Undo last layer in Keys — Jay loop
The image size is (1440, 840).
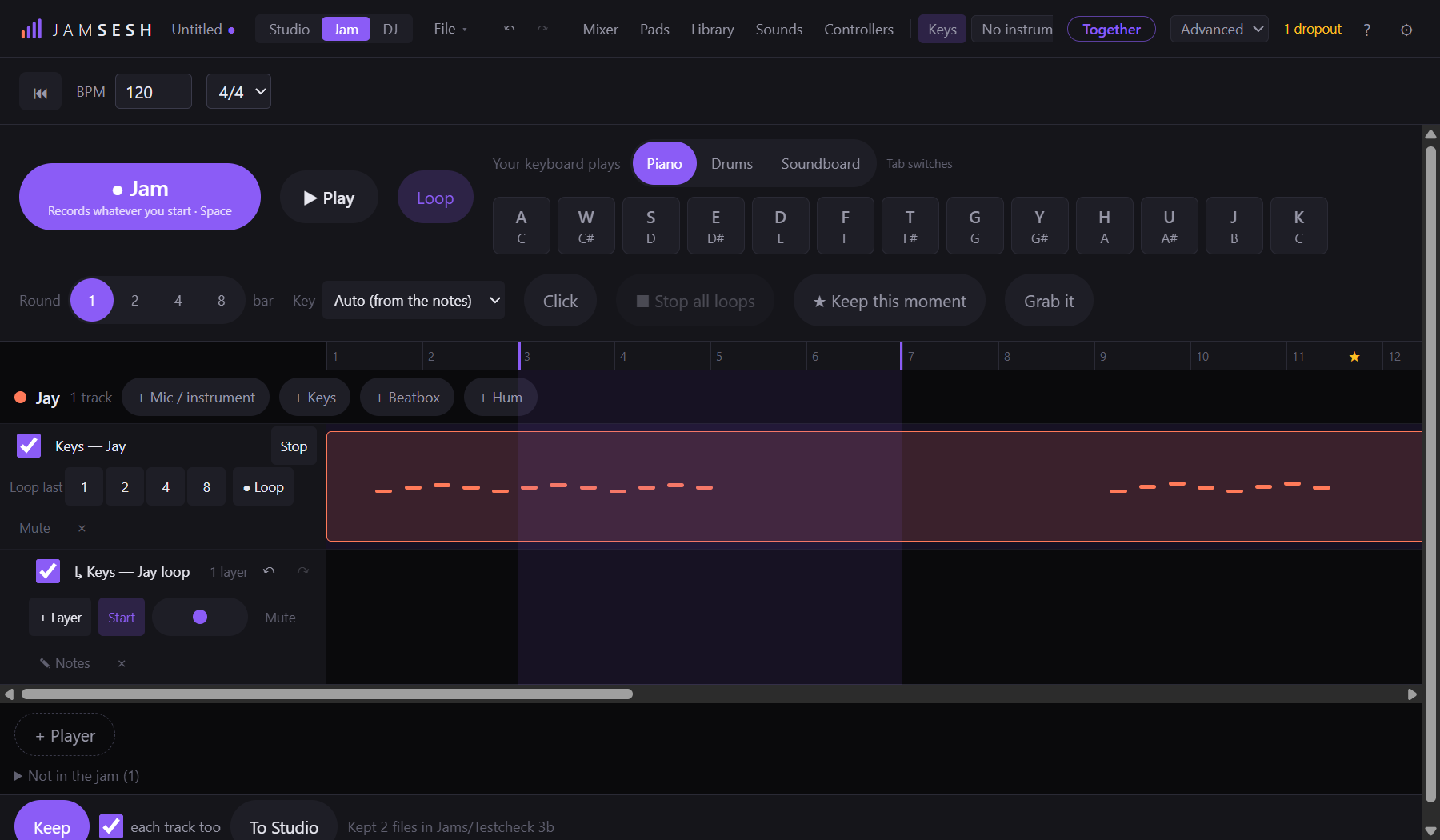pyautogui.click(x=269, y=571)
